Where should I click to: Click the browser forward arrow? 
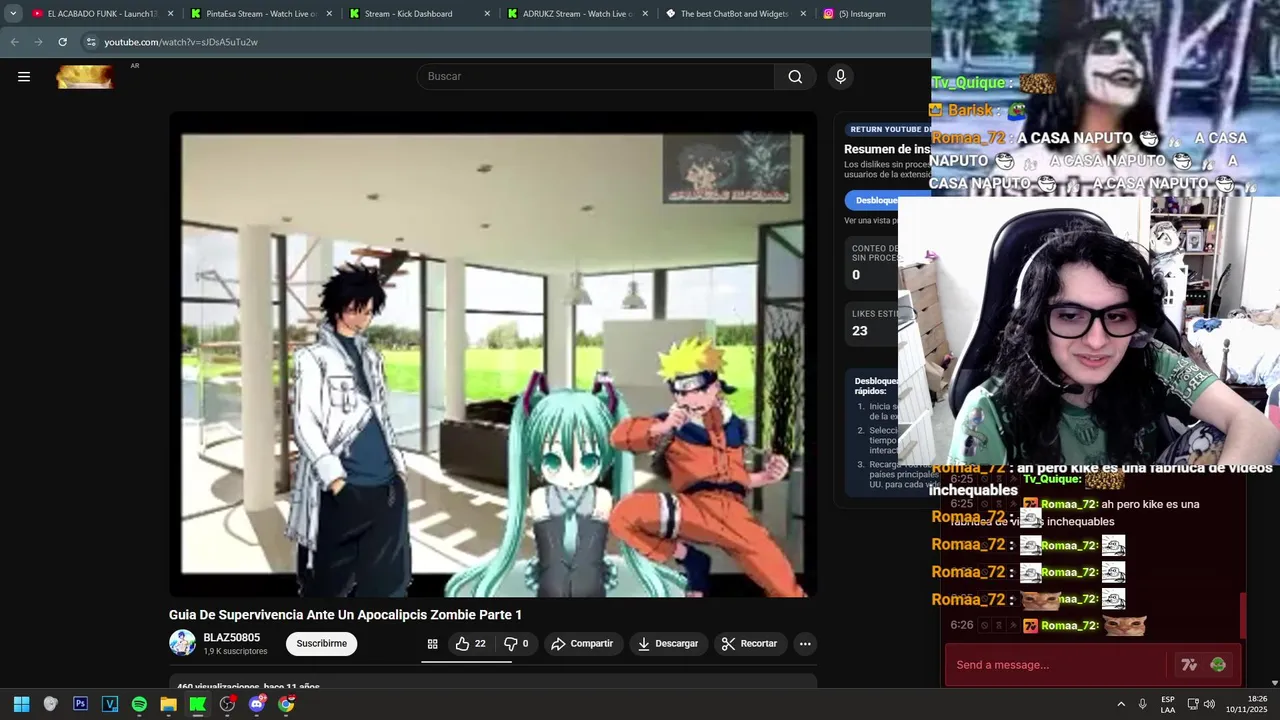pos(38,42)
